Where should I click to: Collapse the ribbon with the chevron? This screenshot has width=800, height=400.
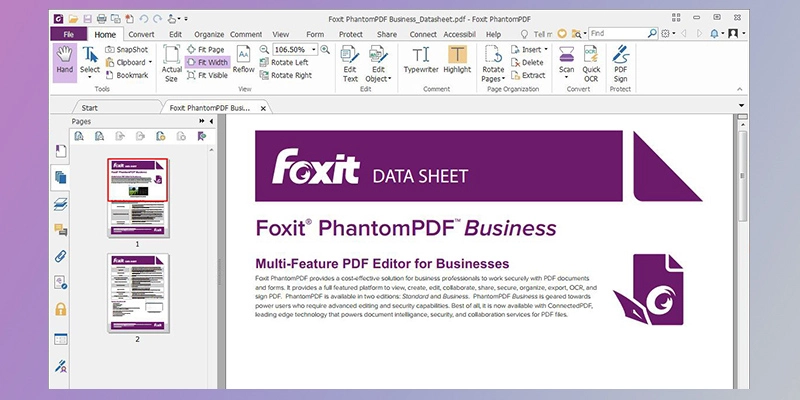click(x=739, y=89)
